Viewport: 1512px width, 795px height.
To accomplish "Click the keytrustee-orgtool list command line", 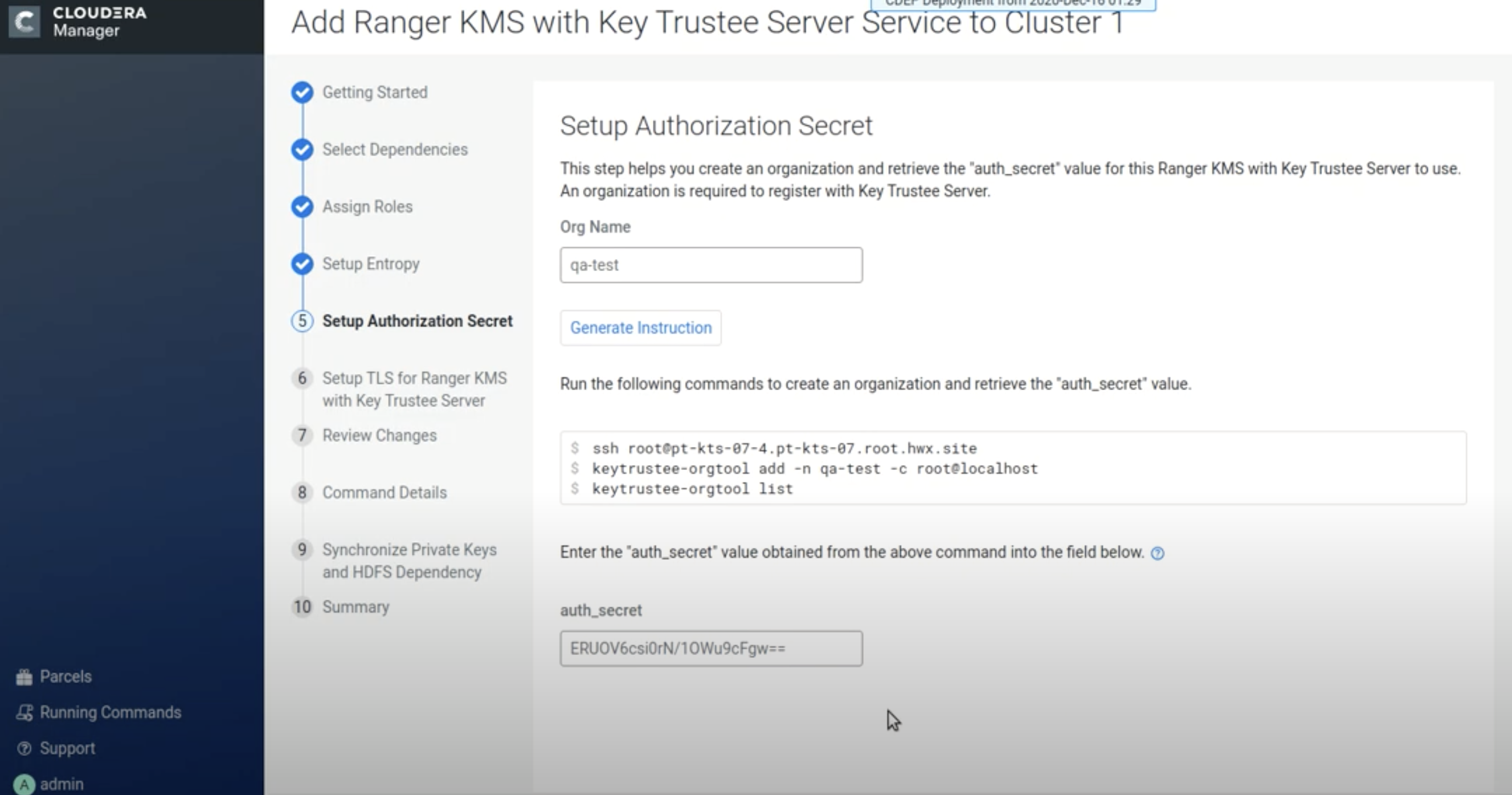I will click(x=692, y=489).
